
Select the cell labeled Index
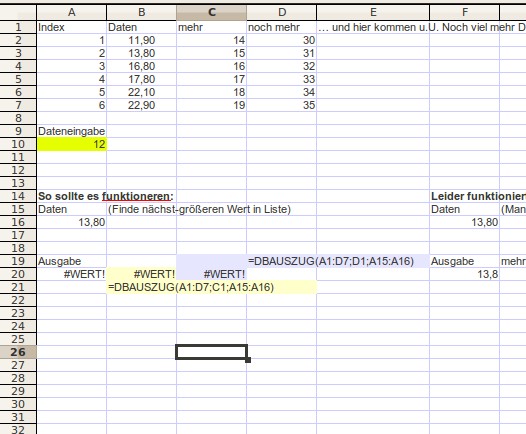coord(72,27)
